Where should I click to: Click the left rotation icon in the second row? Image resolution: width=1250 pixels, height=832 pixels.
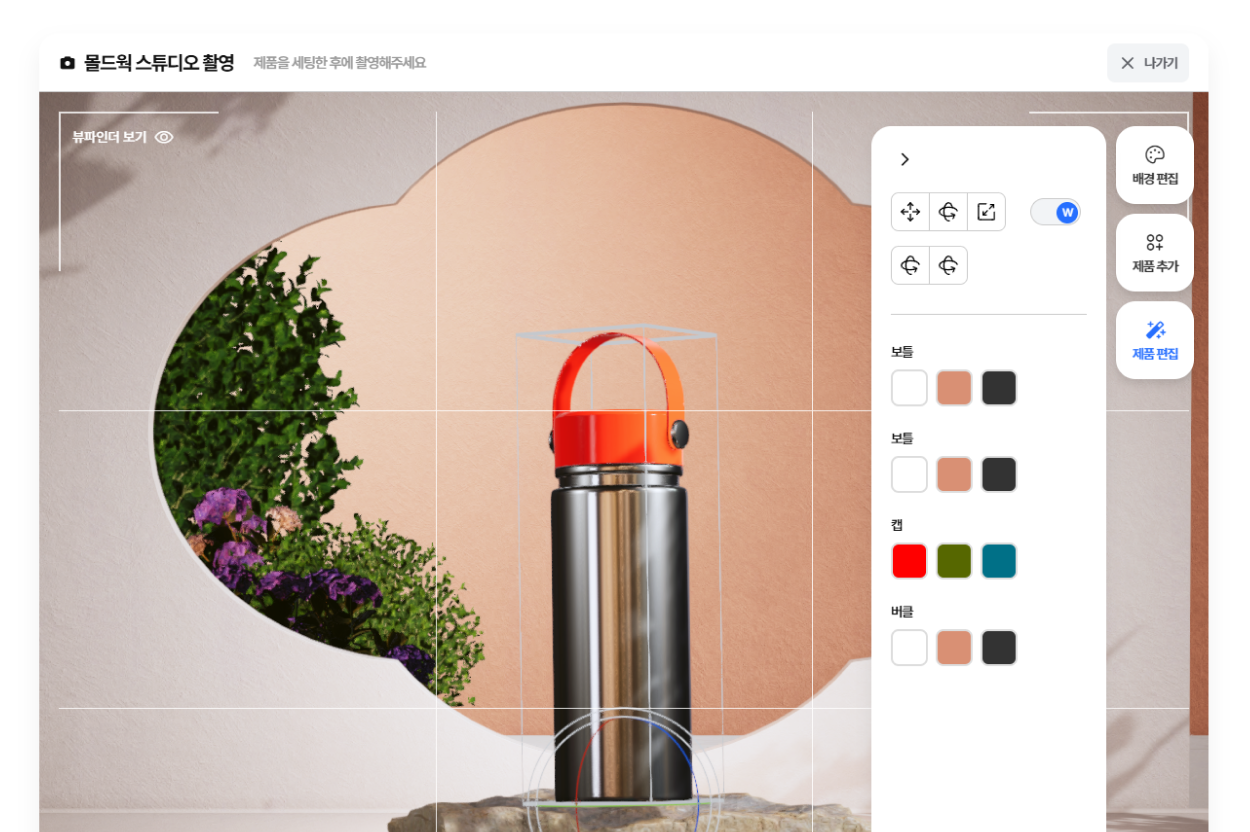(x=910, y=265)
